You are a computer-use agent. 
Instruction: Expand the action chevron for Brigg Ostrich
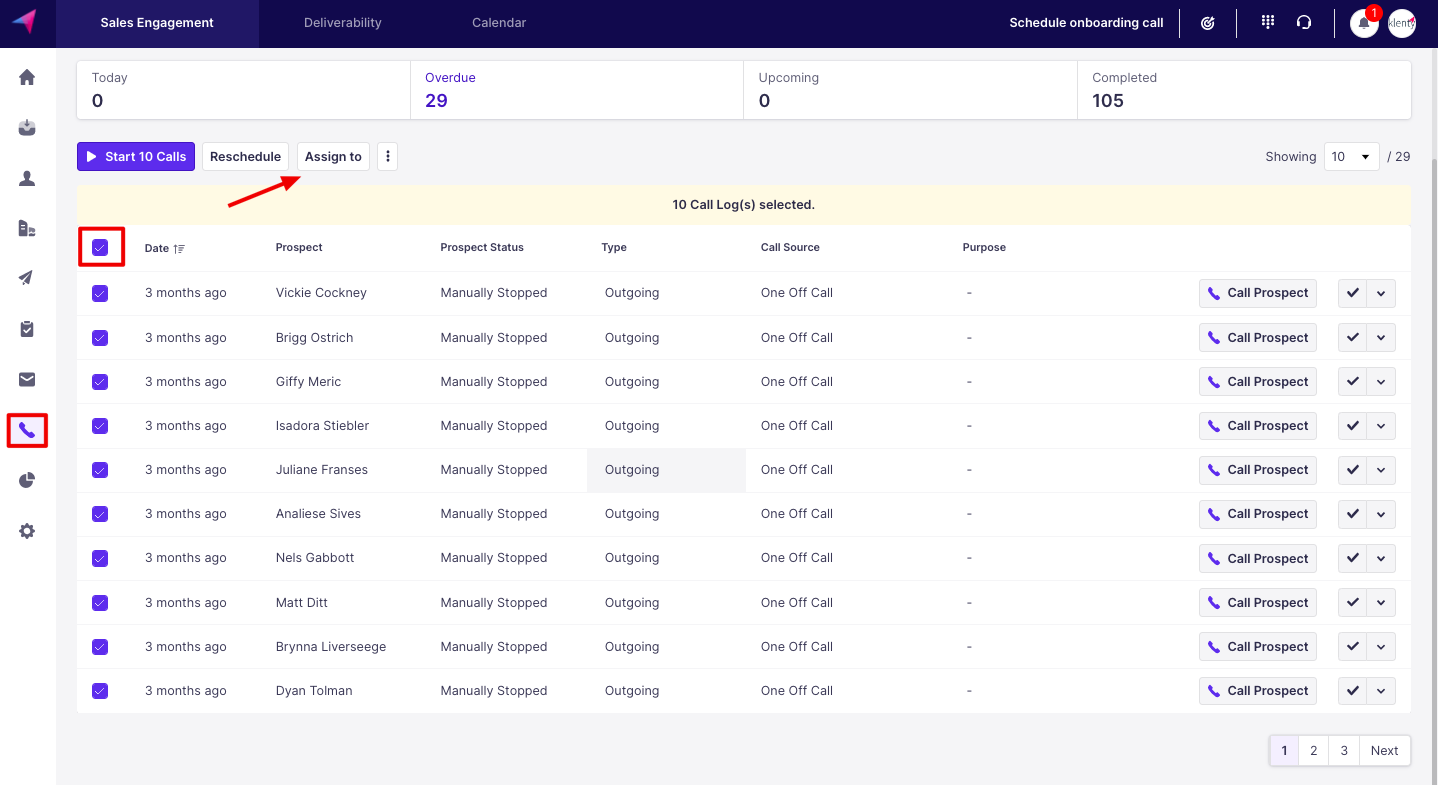click(x=1381, y=338)
